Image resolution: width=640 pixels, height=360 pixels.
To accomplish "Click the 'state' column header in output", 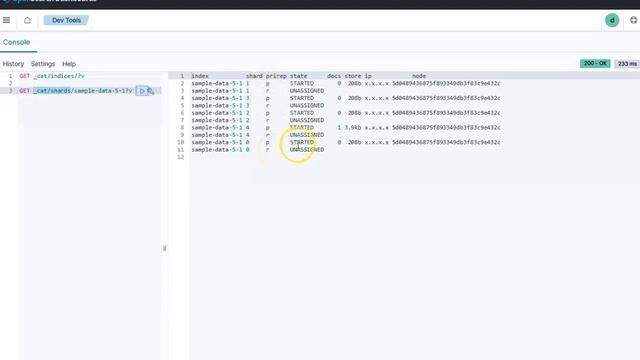I will pos(298,76).
